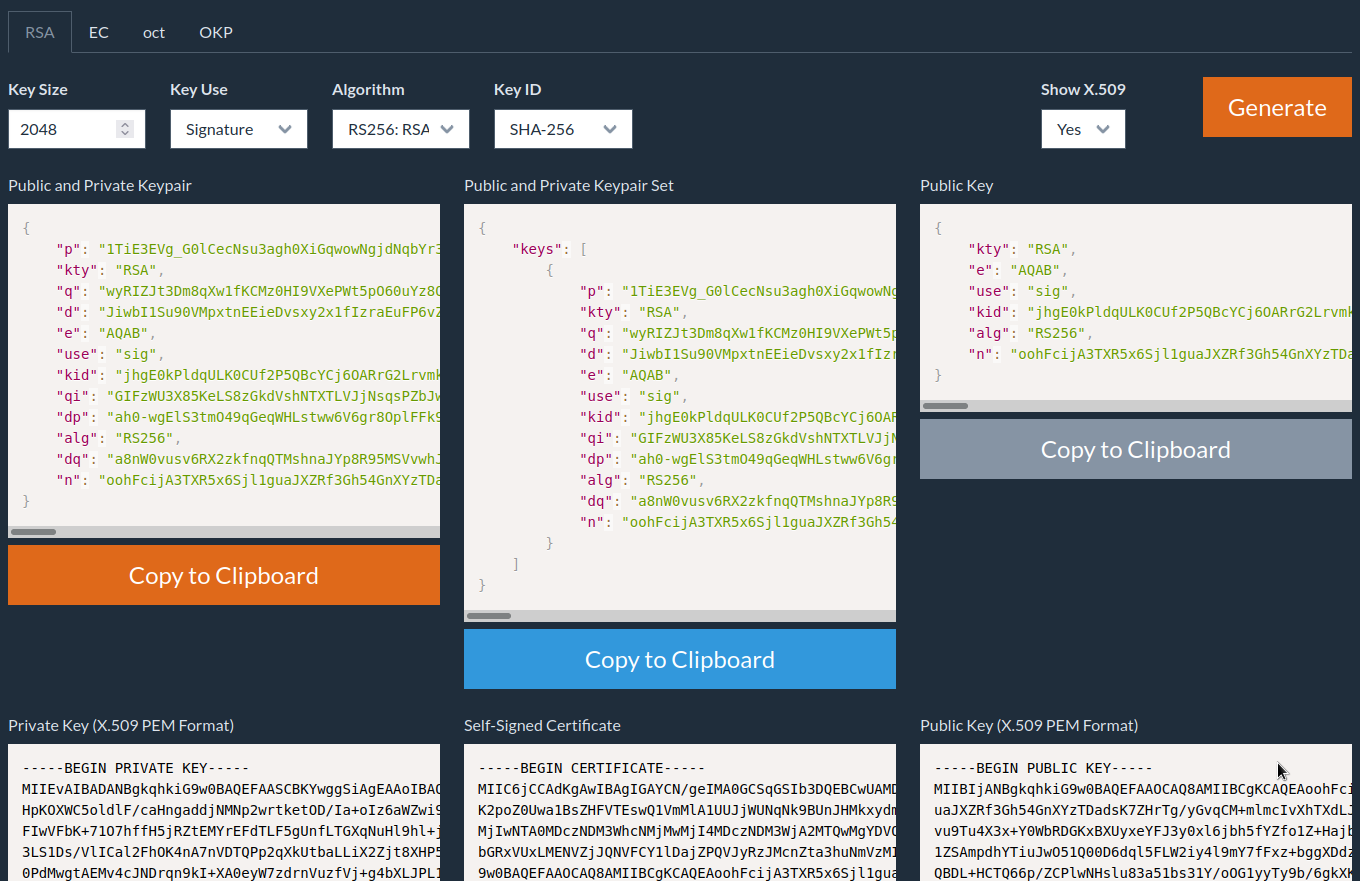Focus the Key Size input field
Screen dimensions: 1360x881
coord(62,129)
